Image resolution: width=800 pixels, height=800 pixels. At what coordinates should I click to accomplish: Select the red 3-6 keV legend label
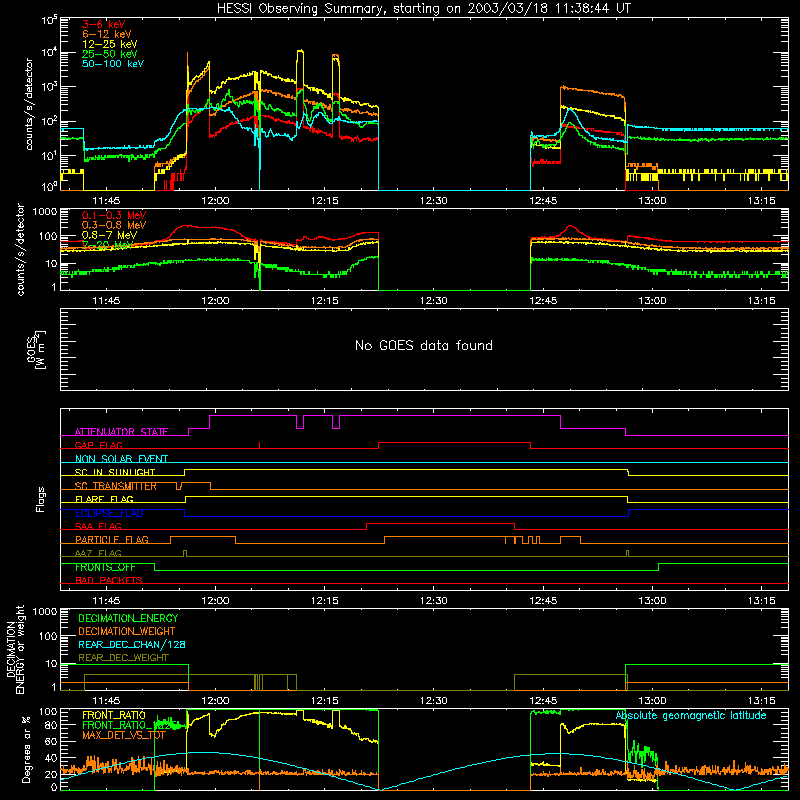point(104,24)
